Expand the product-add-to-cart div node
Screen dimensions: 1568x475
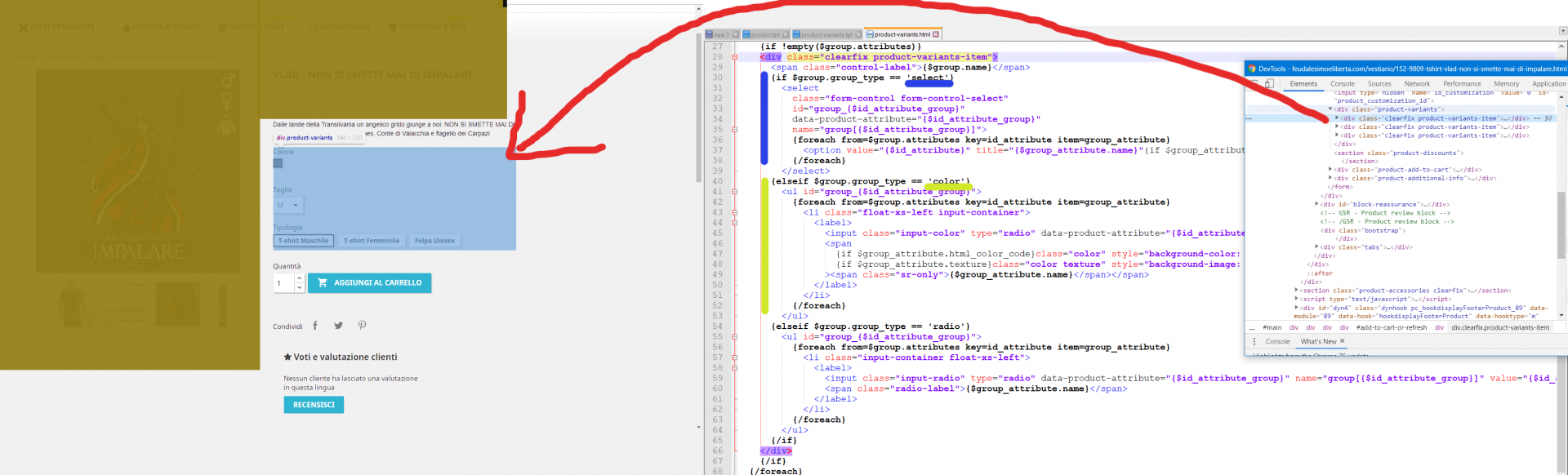pyautogui.click(x=1330, y=170)
